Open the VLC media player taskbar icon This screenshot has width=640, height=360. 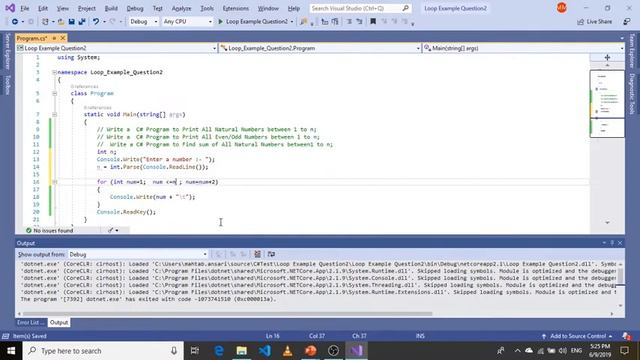click(287, 351)
